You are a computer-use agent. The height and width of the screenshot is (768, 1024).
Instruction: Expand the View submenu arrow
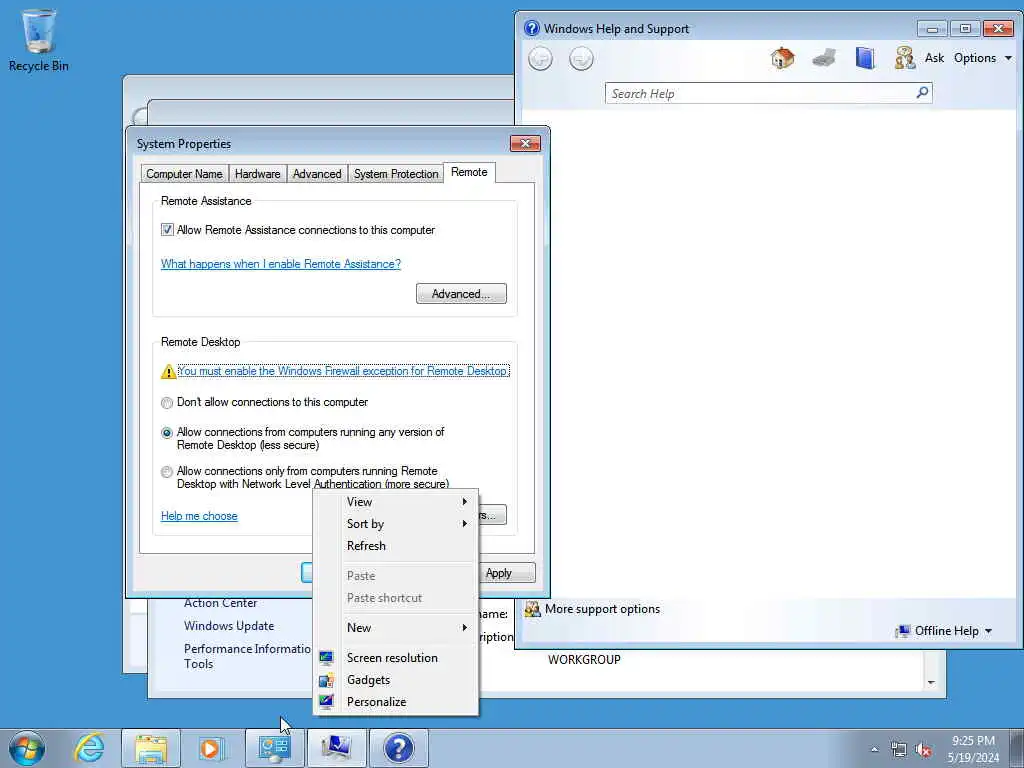[x=464, y=502]
